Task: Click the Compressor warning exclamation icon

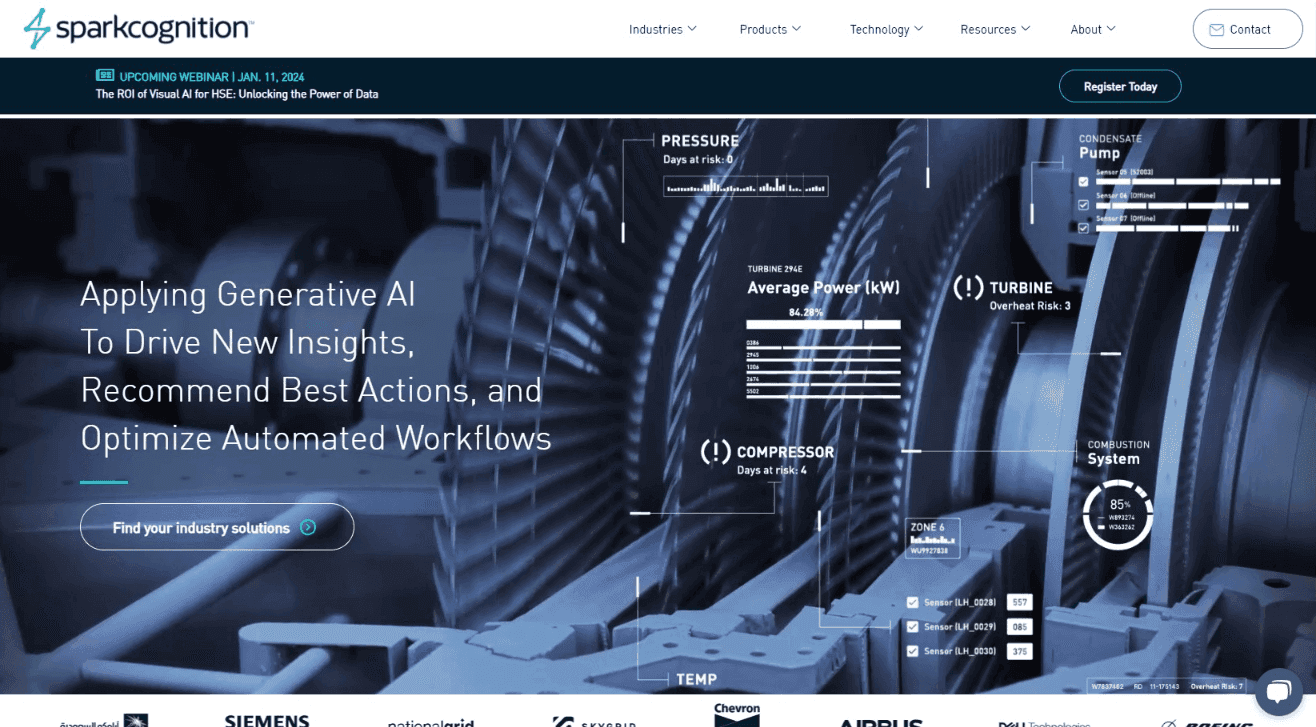Action: pyautogui.click(x=715, y=452)
